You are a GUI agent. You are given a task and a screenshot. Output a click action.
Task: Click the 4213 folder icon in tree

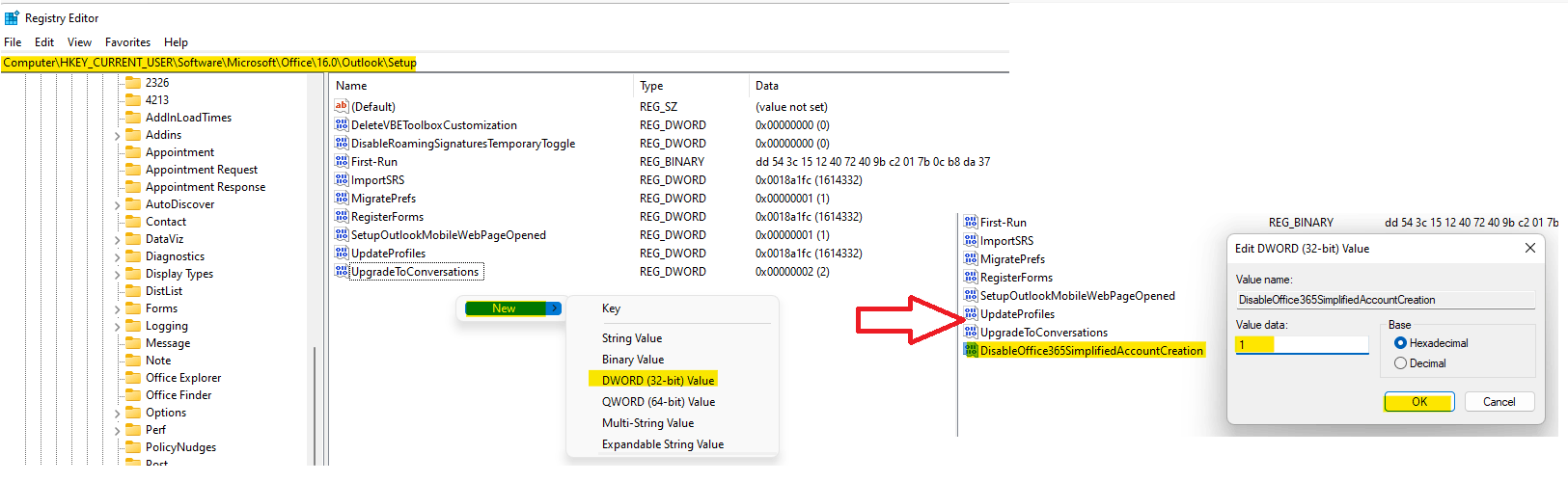pos(134,99)
